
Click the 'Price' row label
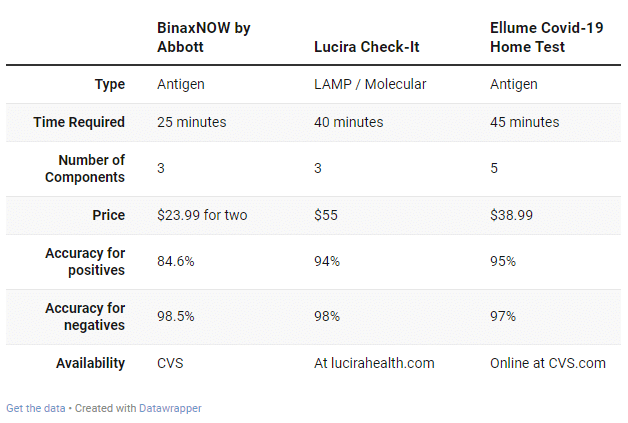pyautogui.click(x=108, y=215)
